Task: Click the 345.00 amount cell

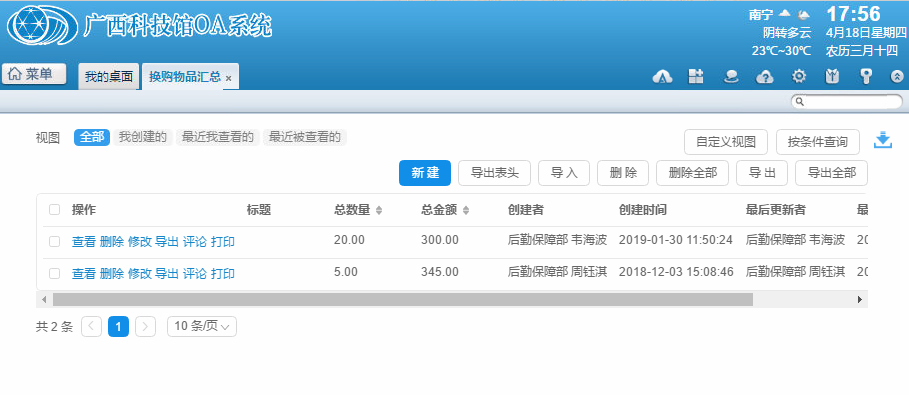Action: click(440, 271)
